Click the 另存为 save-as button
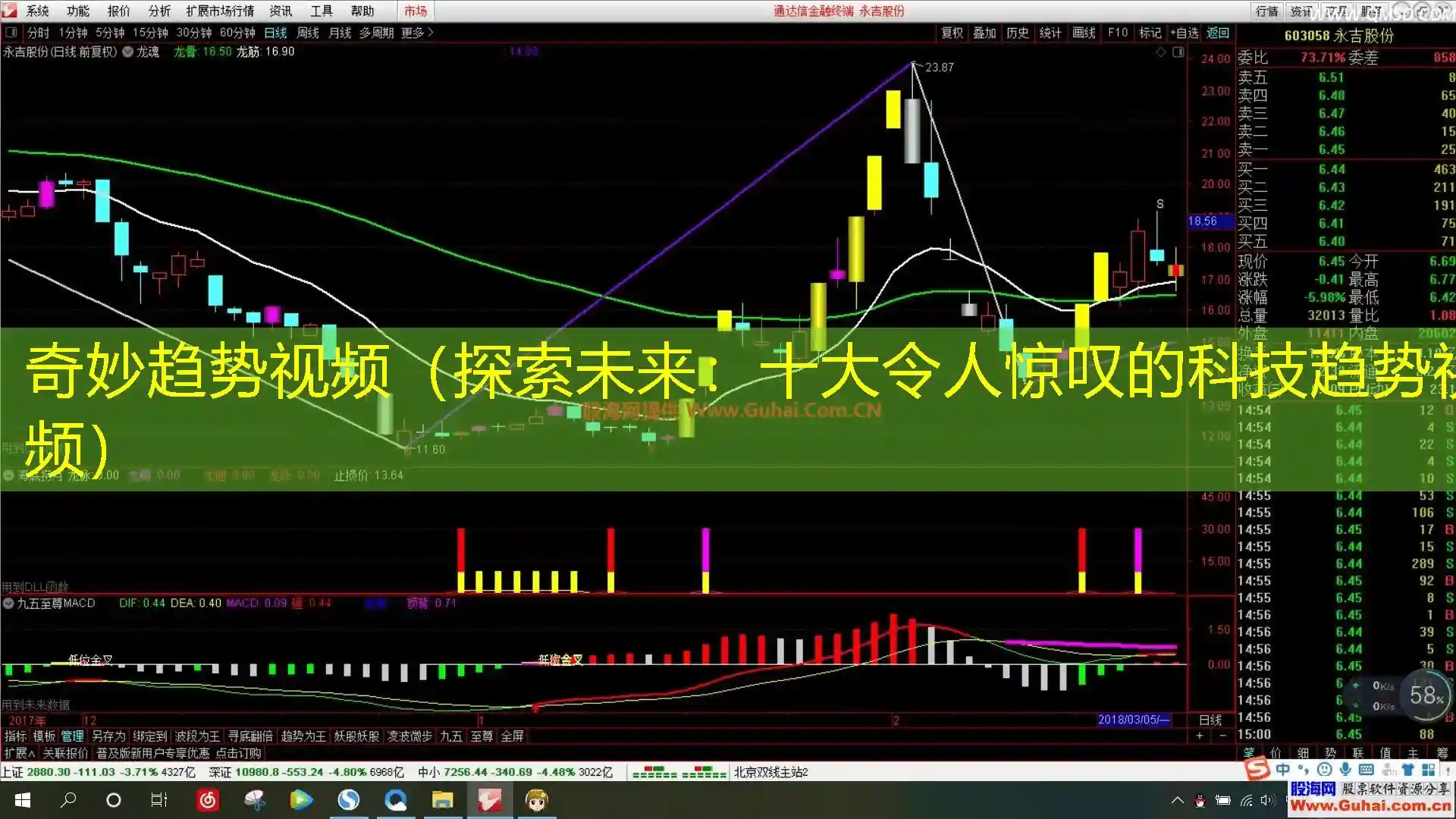The height and width of the screenshot is (819, 1456). click(x=108, y=736)
